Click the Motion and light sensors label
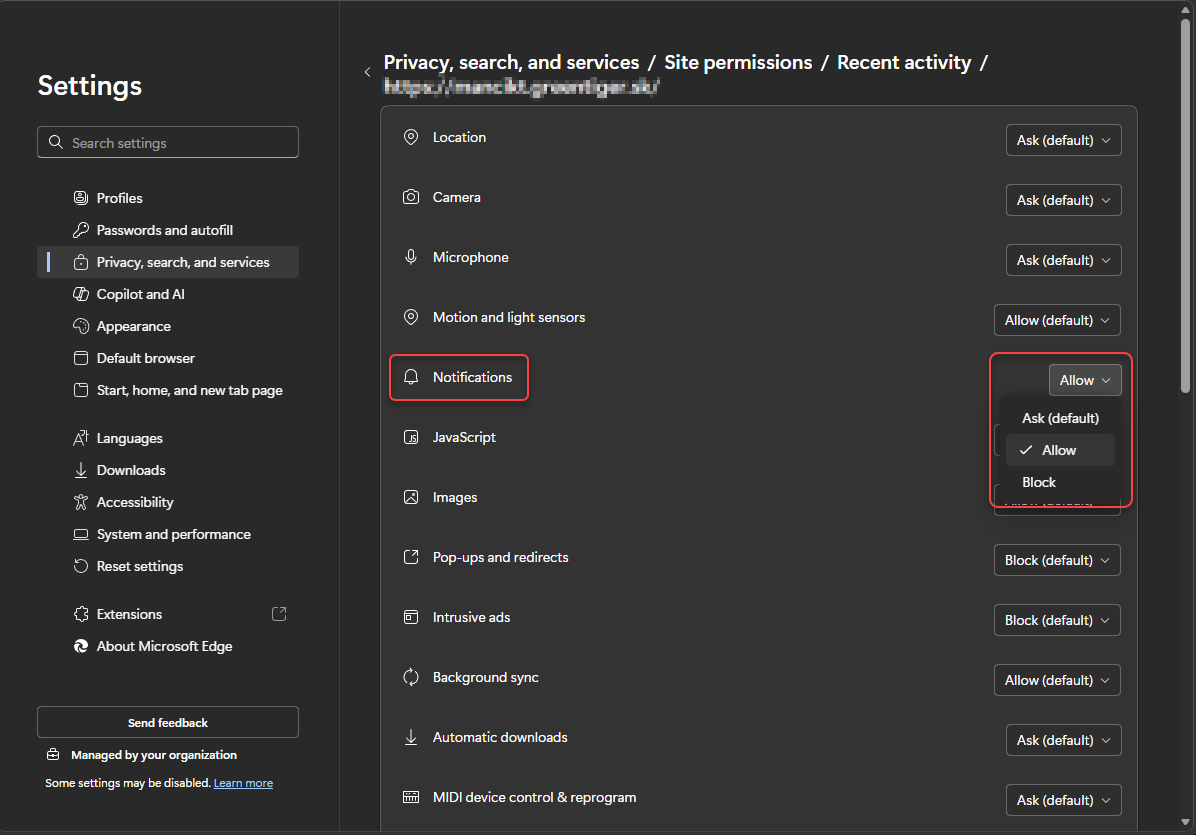Viewport: 1196px width, 835px height. 509,317
